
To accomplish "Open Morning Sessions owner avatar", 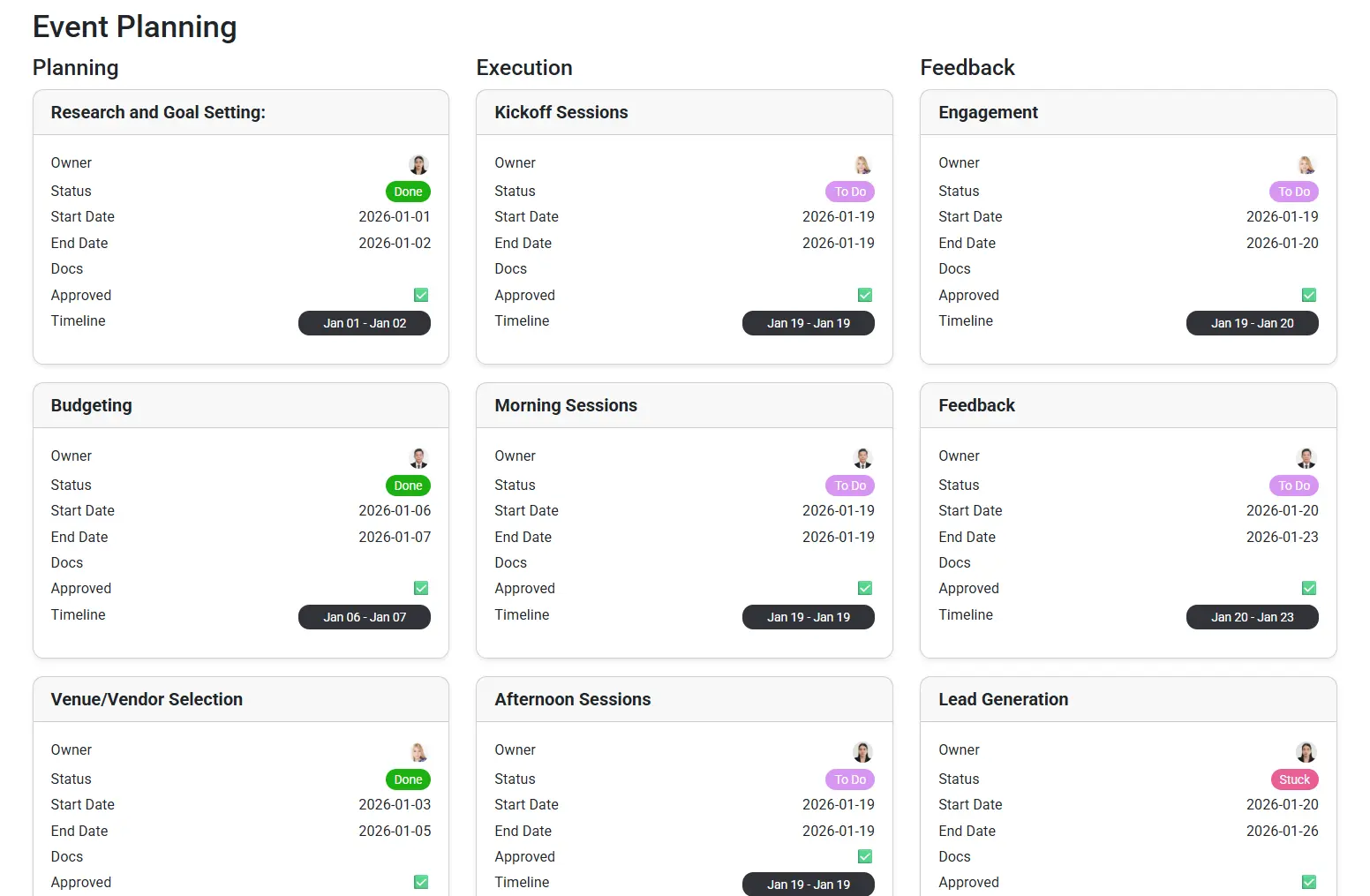I will tap(863, 457).
